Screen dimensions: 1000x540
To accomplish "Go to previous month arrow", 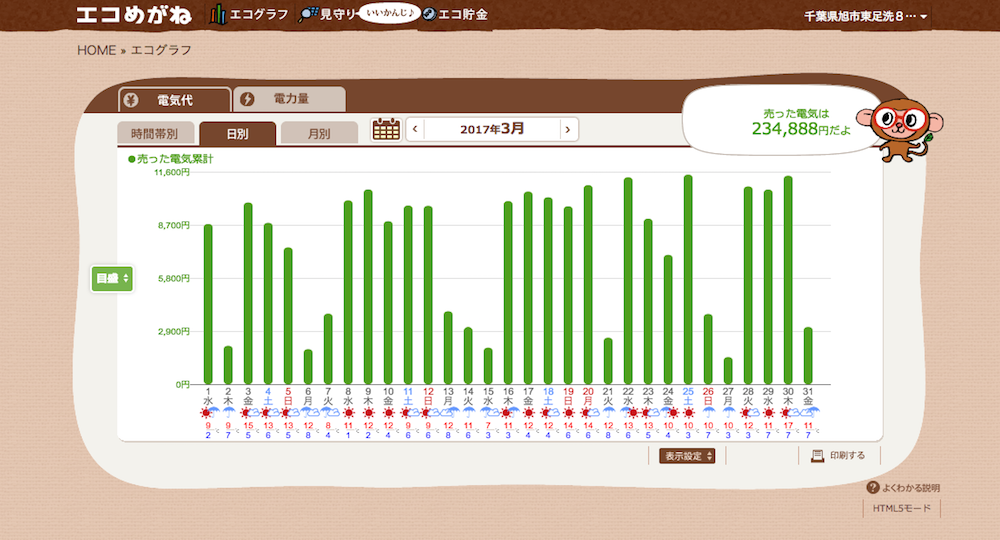I will [415, 129].
